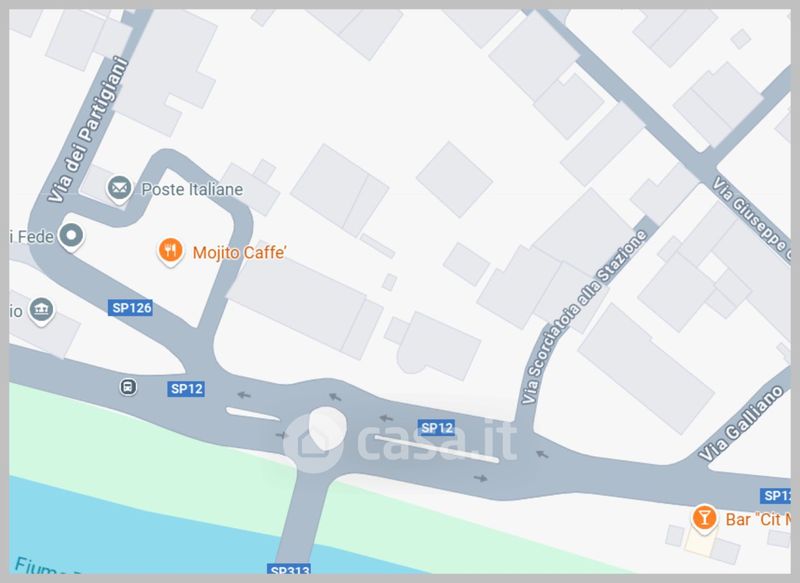
Task: Click the Via Giuseppe street label
Action: pos(752,218)
